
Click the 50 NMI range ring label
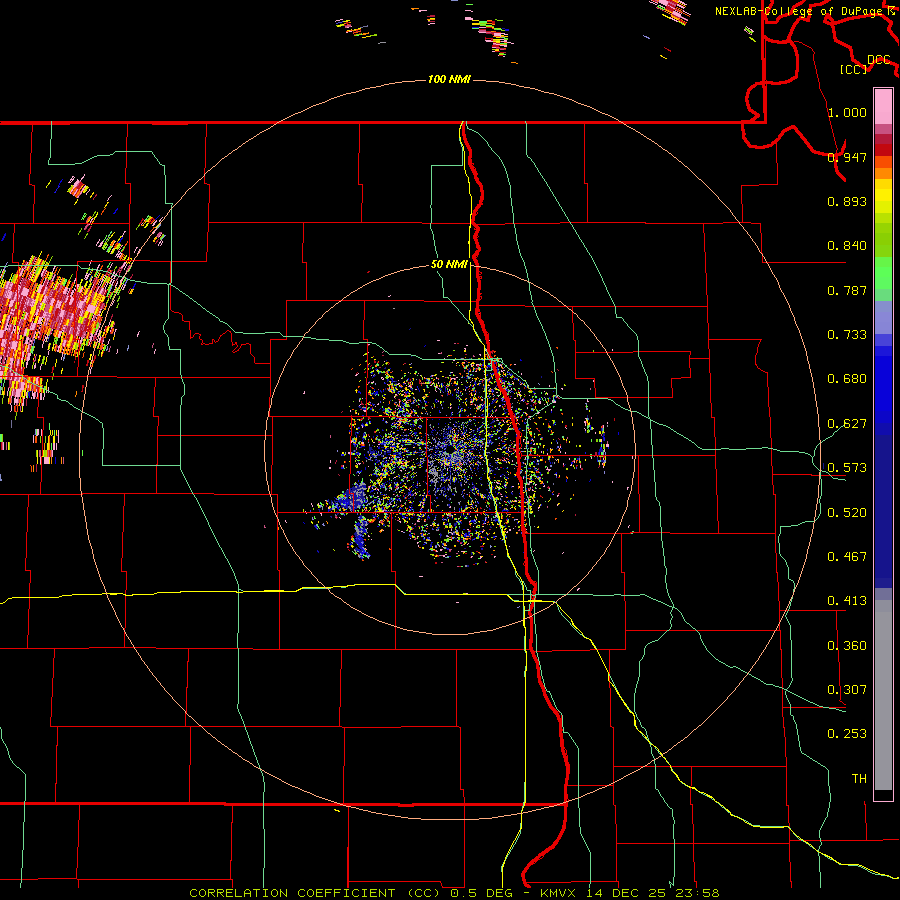coord(449,264)
